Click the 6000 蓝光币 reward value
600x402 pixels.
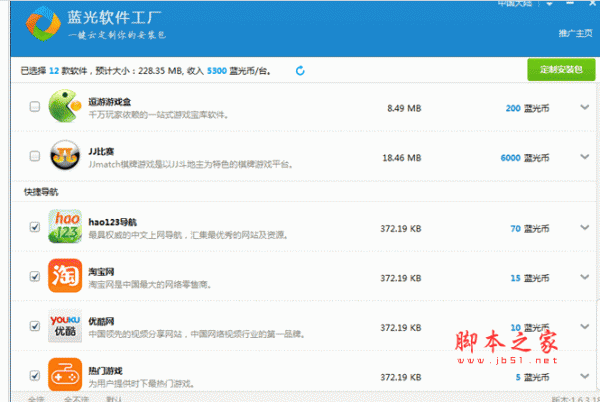pyautogui.click(x=525, y=158)
